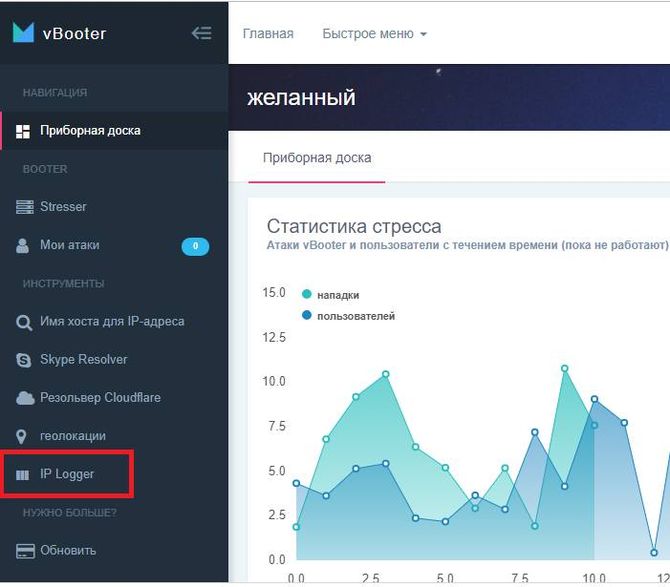
Task: Open Резольвер Cloudflare tool
Action: click(x=100, y=398)
